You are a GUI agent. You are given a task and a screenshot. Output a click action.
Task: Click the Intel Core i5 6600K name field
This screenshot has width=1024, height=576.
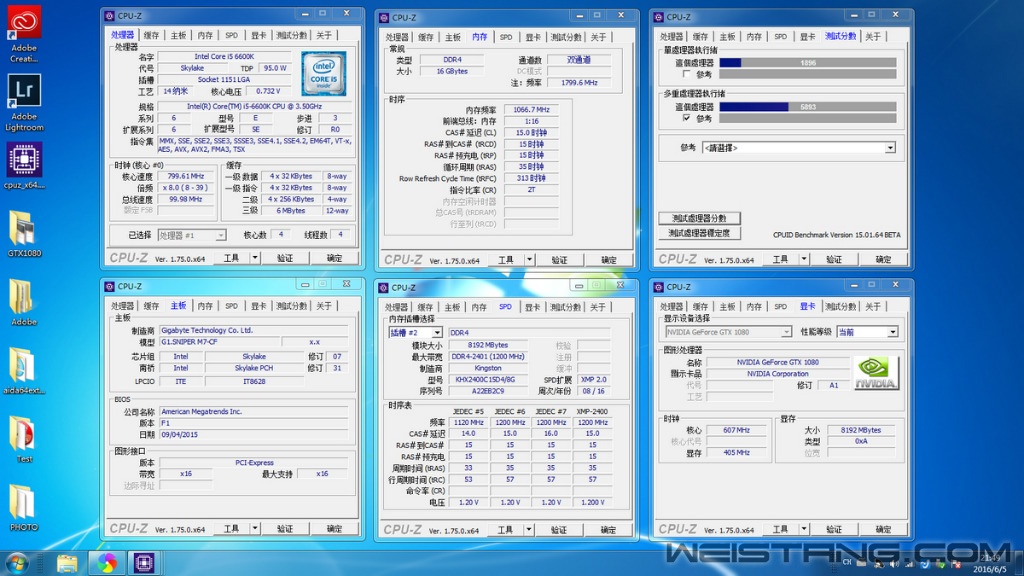click(x=224, y=57)
